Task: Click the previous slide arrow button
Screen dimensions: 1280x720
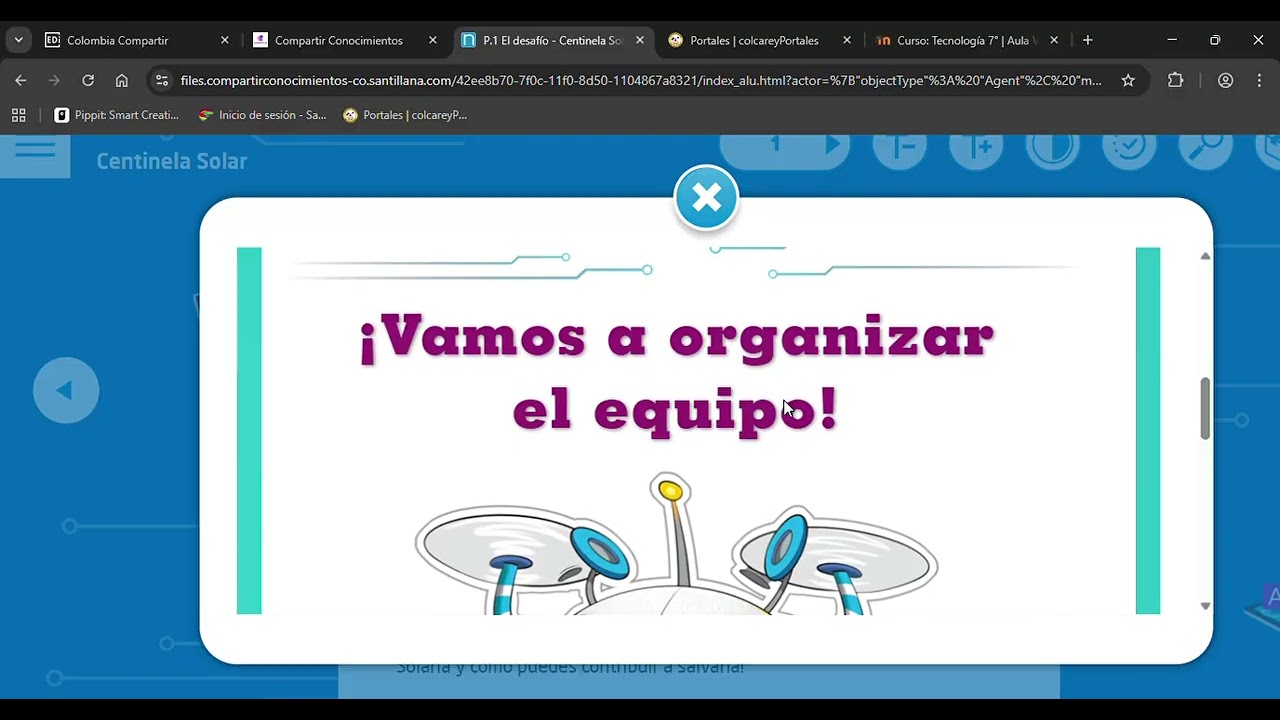Action: pyautogui.click(x=66, y=390)
